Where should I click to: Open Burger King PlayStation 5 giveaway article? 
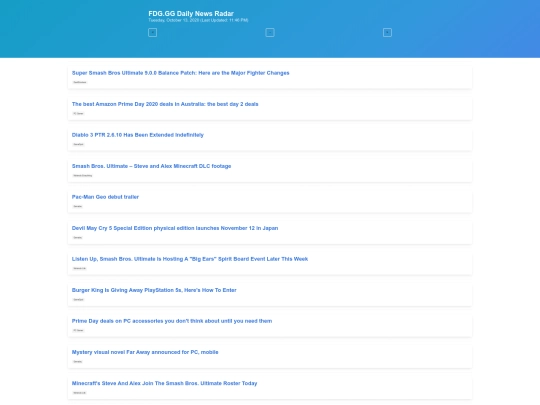tap(154, 290)
